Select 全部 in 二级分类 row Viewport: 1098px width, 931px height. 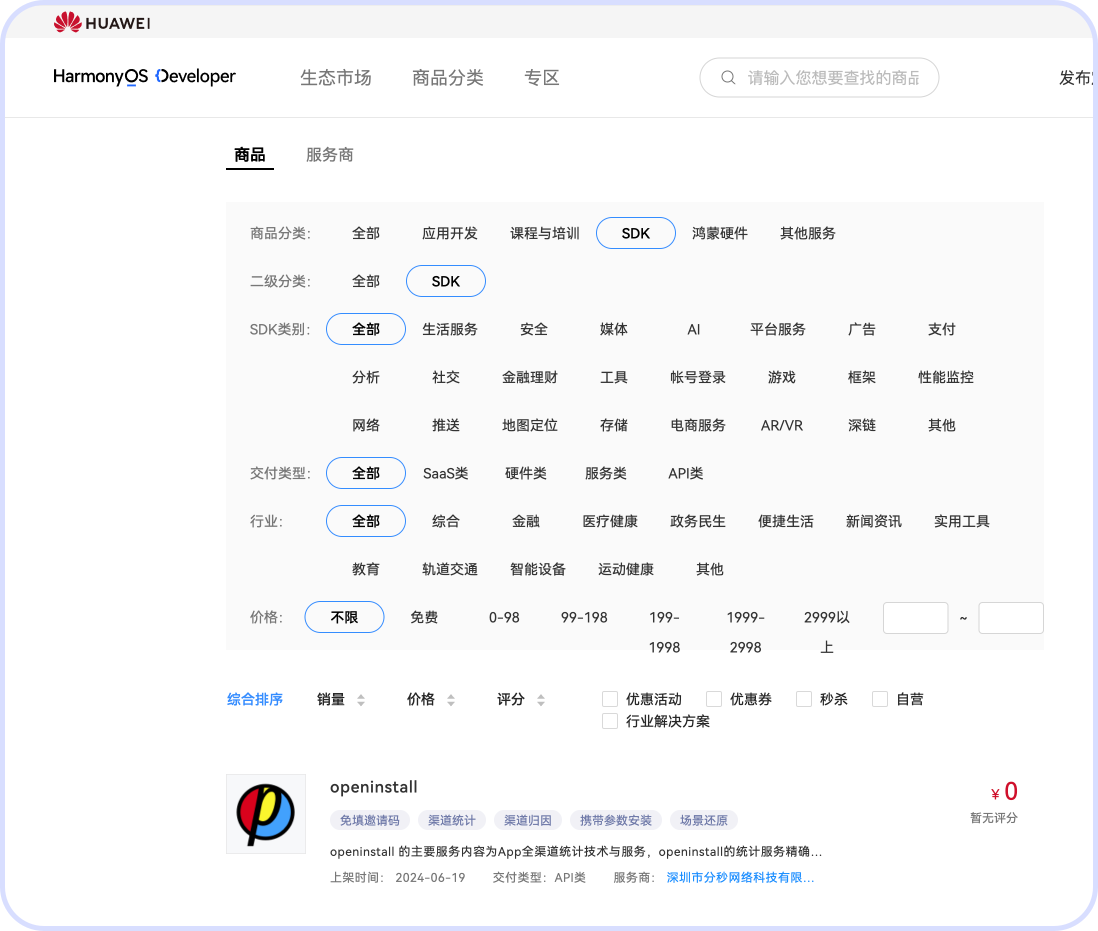coord(366,281)
